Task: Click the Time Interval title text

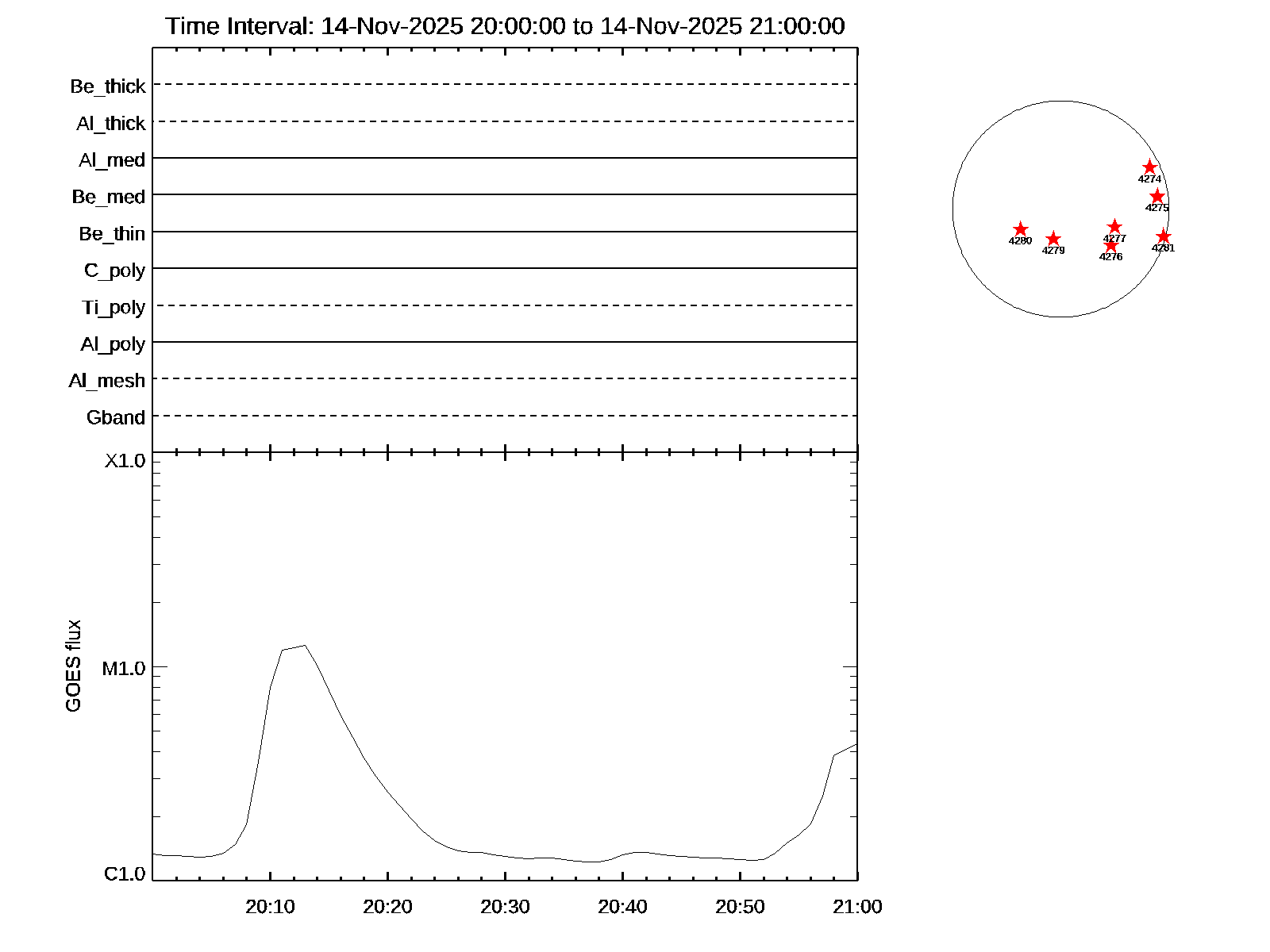Action: 505,26
